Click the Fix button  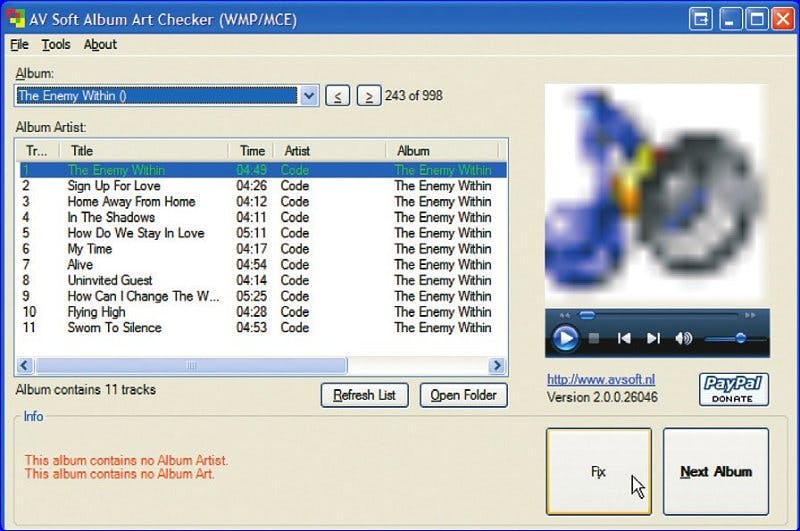tap(598, 471)
